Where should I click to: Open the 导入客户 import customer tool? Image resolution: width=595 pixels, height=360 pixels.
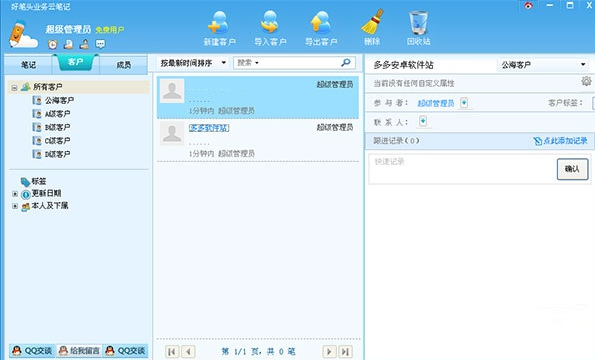270,23
